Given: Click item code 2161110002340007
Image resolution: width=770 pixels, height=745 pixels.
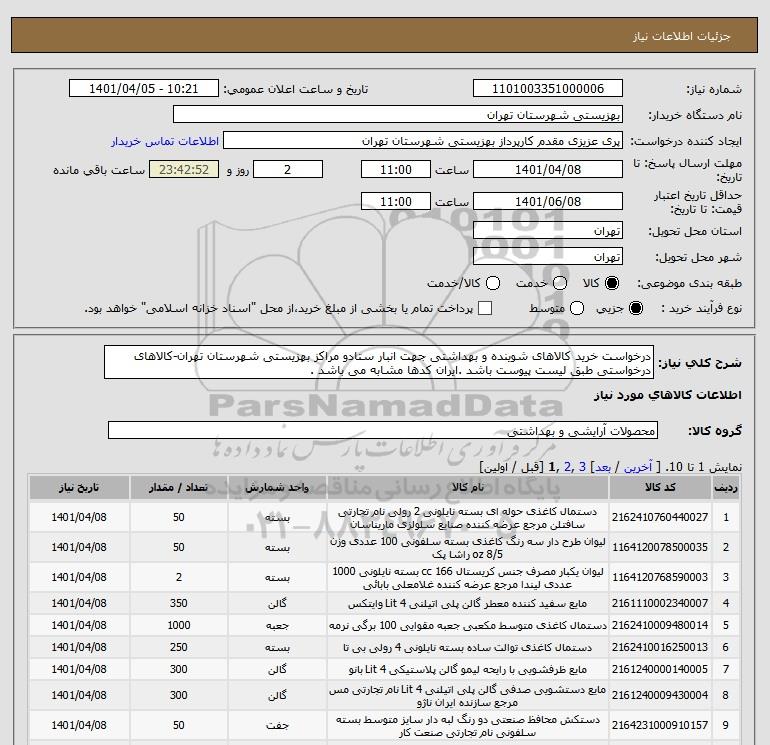Looking at the screenshot, I should pos(660,603).
